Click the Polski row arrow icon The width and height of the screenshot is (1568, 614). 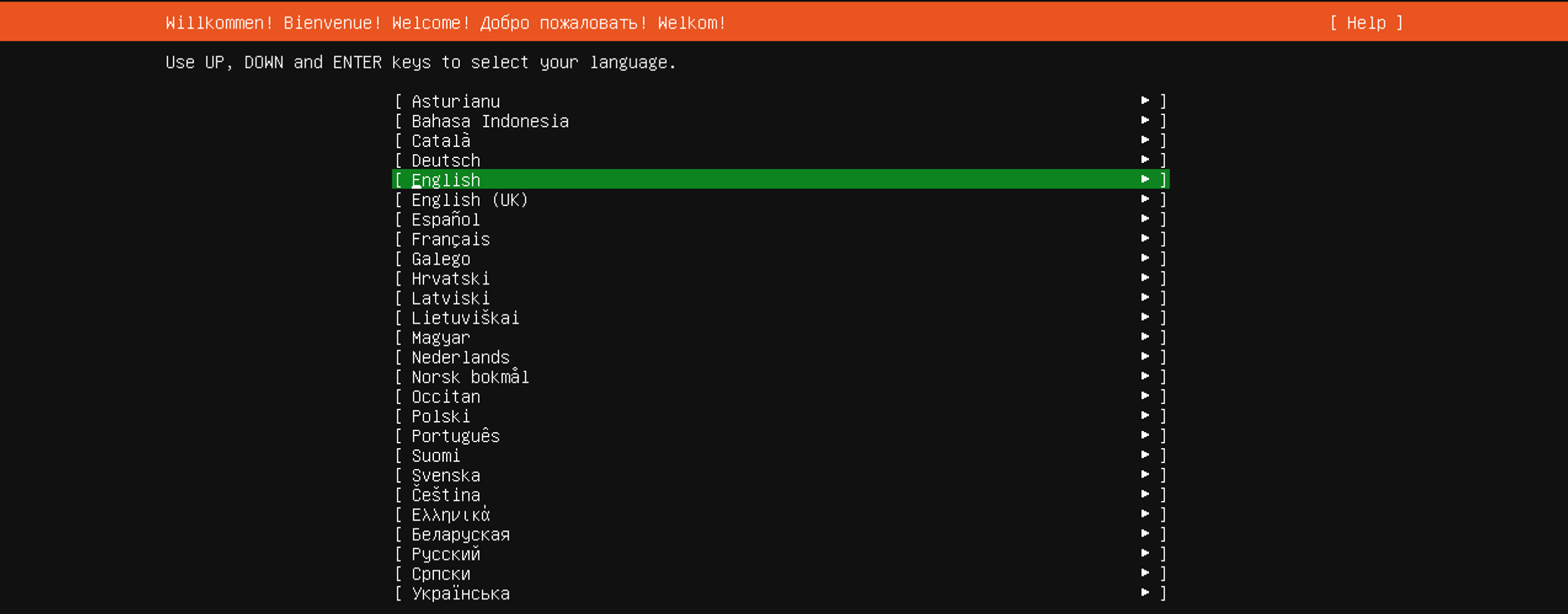tap(1145, 415)
